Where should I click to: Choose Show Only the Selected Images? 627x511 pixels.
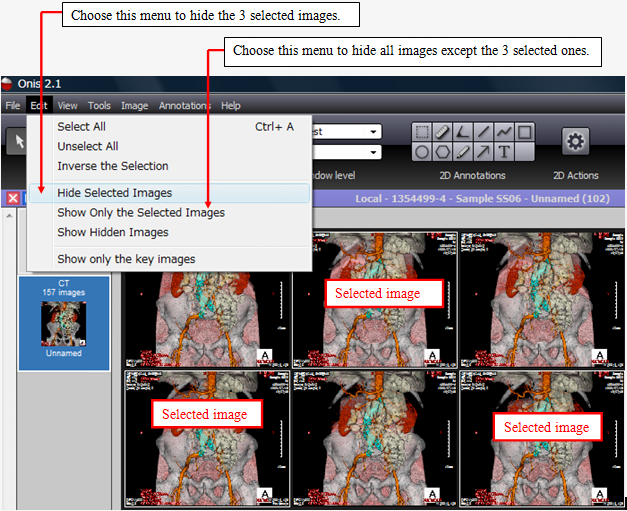tap(170, 212)
